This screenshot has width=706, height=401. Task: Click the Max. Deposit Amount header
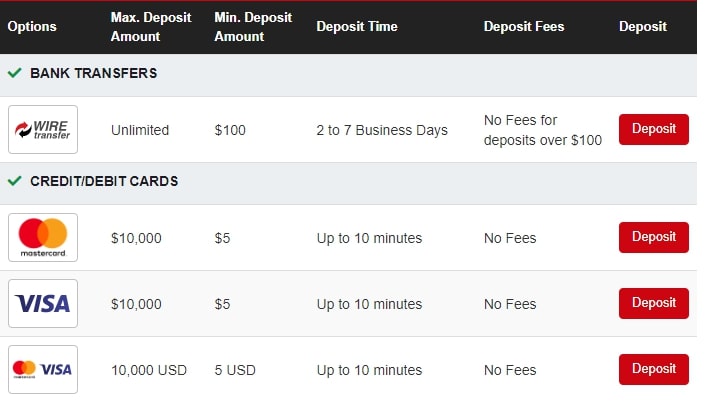coord(151,27)
